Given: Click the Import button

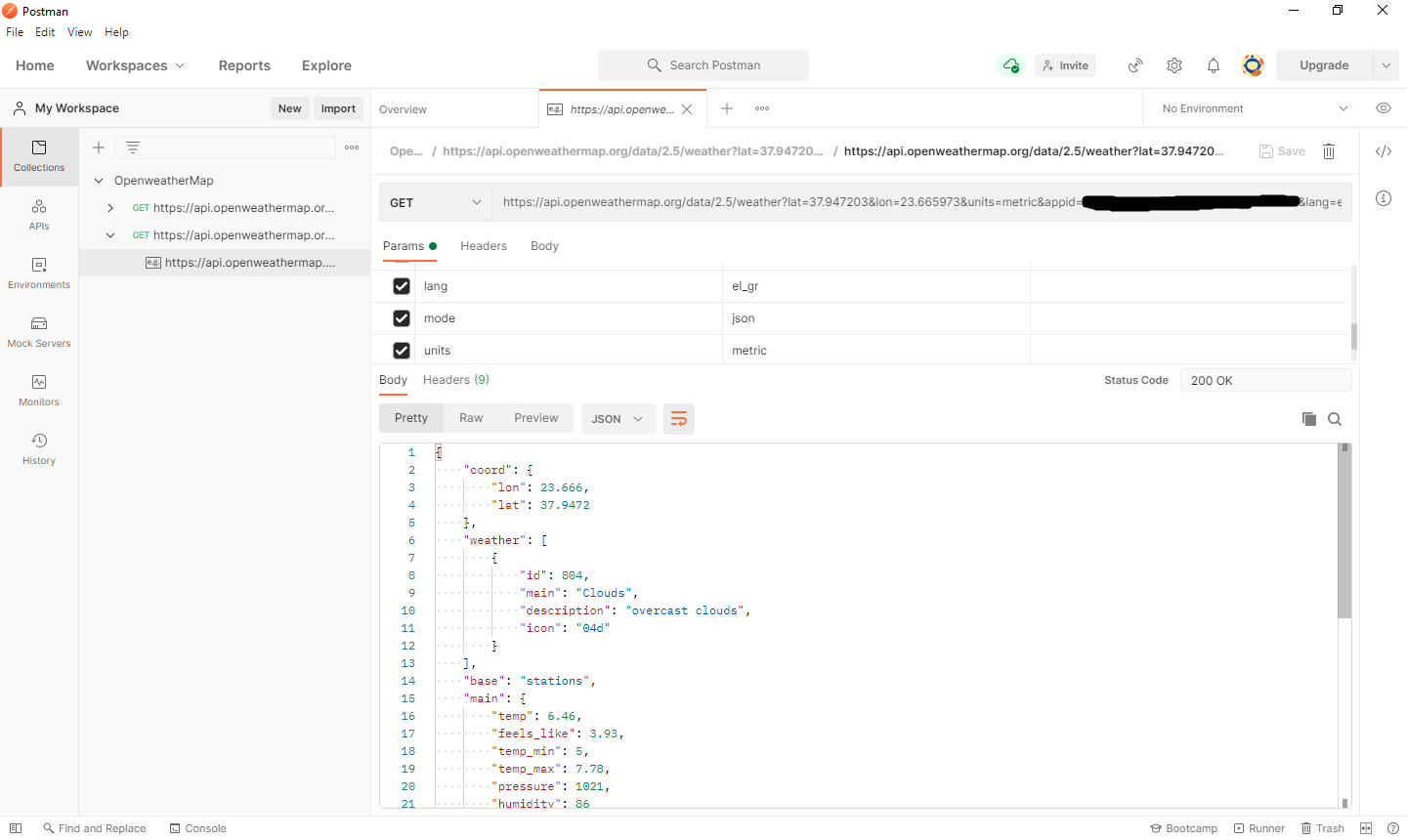Looking at the screenshot, I should (x=338, y=108).
